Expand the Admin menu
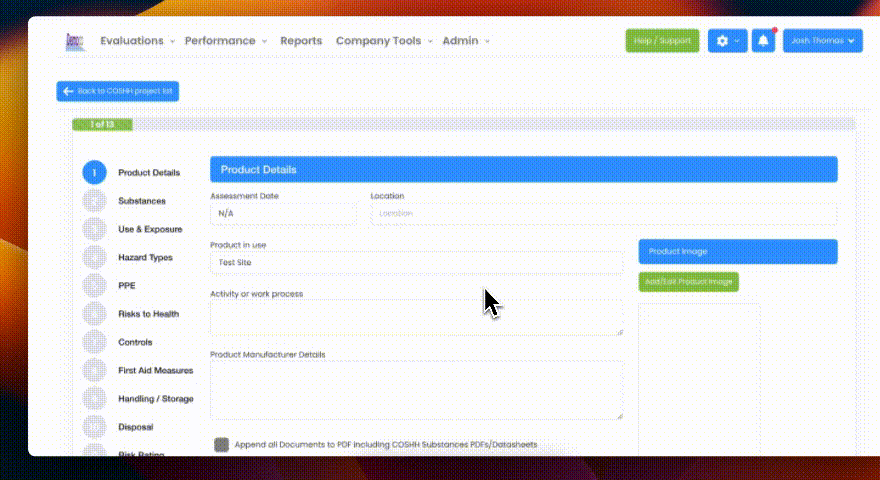Image resolution: width=880 pixels, height=480 pixels. [466, 41]
